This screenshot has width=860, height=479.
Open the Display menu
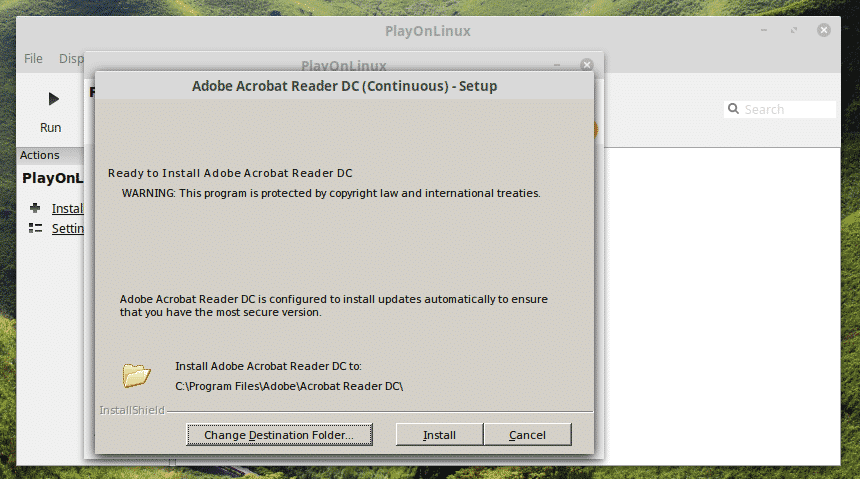(x=70, y=59)
